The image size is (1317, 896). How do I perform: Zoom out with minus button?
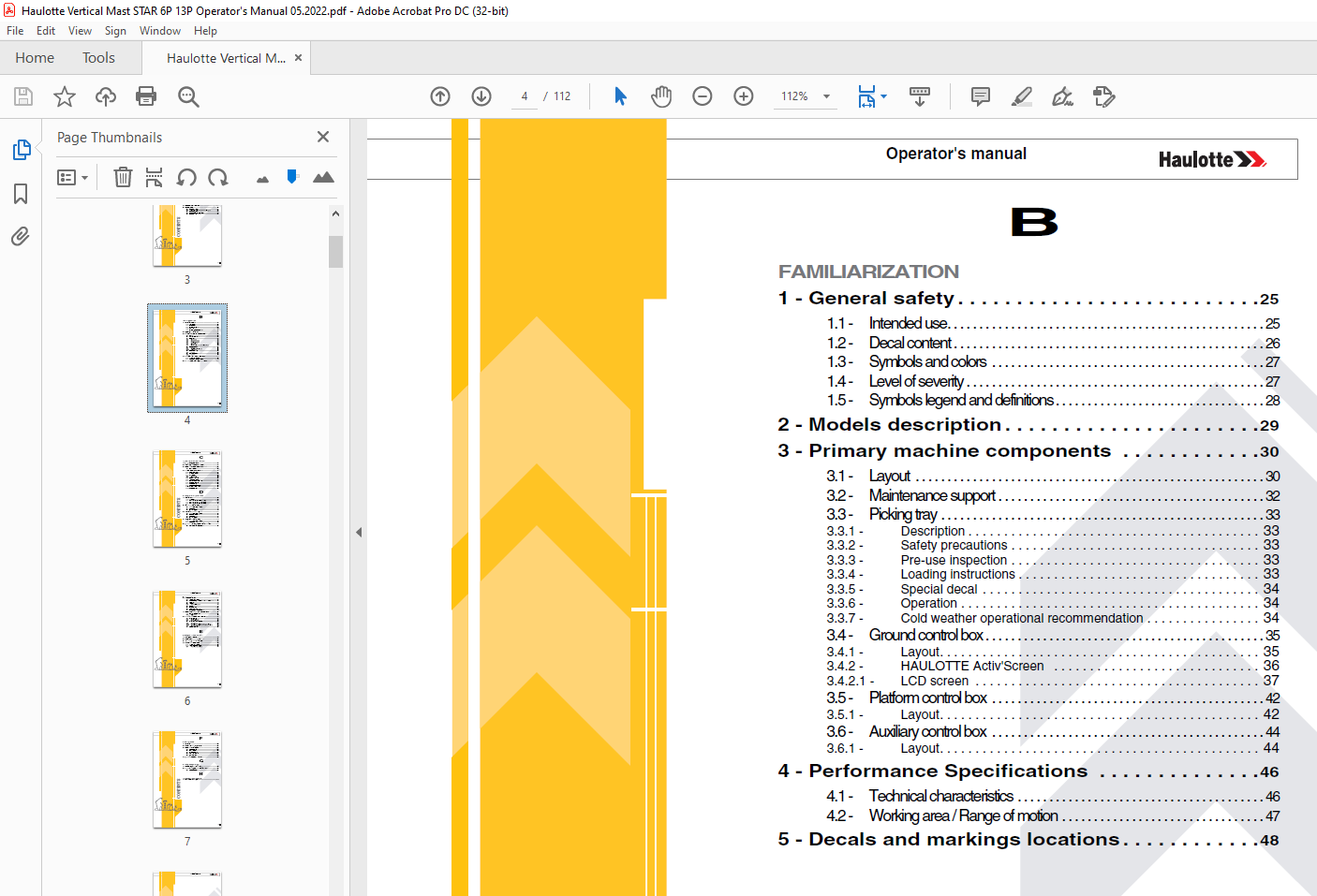(x=703, y=96)
